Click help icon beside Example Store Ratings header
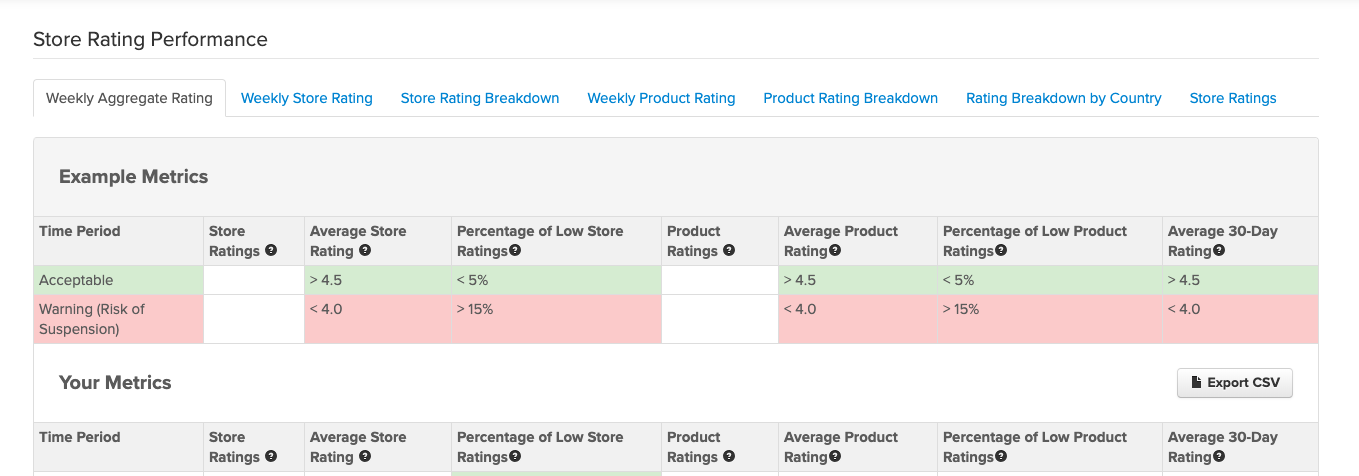The image size is (1359, 476). point(271,252)
